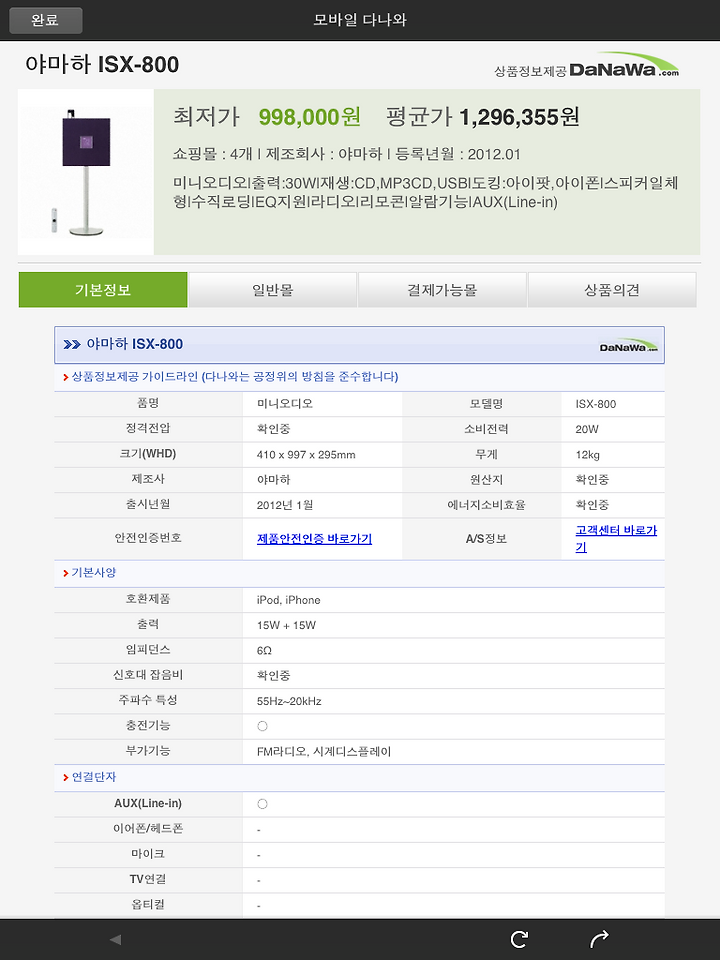Open the 상품의견 tab
The width and height of the screenshot is (720, 960).
pyautogui.click(x=612, y=290)
